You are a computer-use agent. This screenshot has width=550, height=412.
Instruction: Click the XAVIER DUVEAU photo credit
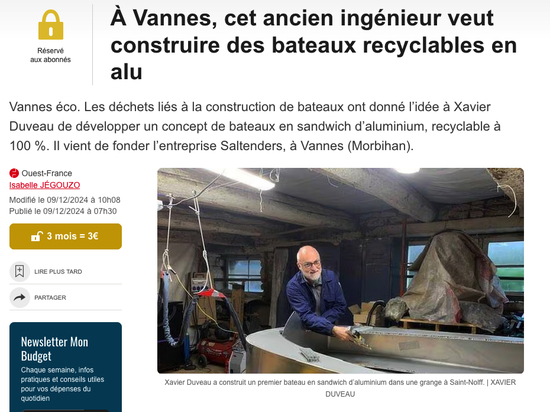(503, 382)
